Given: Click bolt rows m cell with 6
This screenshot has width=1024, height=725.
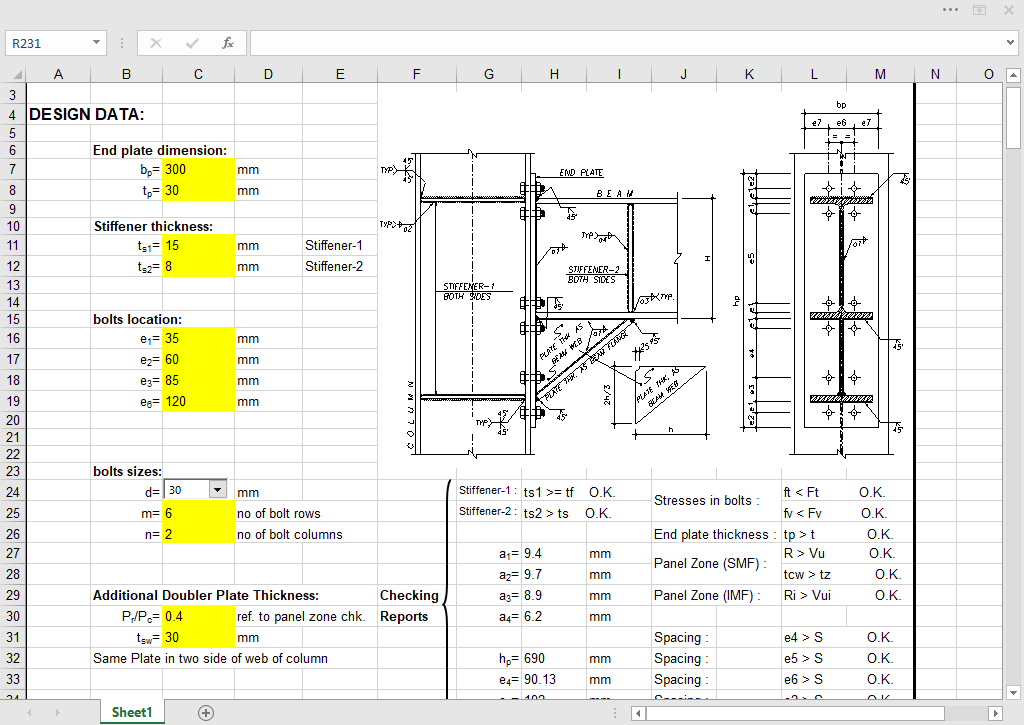Looking at the screenshot, I should pos(198,513).
